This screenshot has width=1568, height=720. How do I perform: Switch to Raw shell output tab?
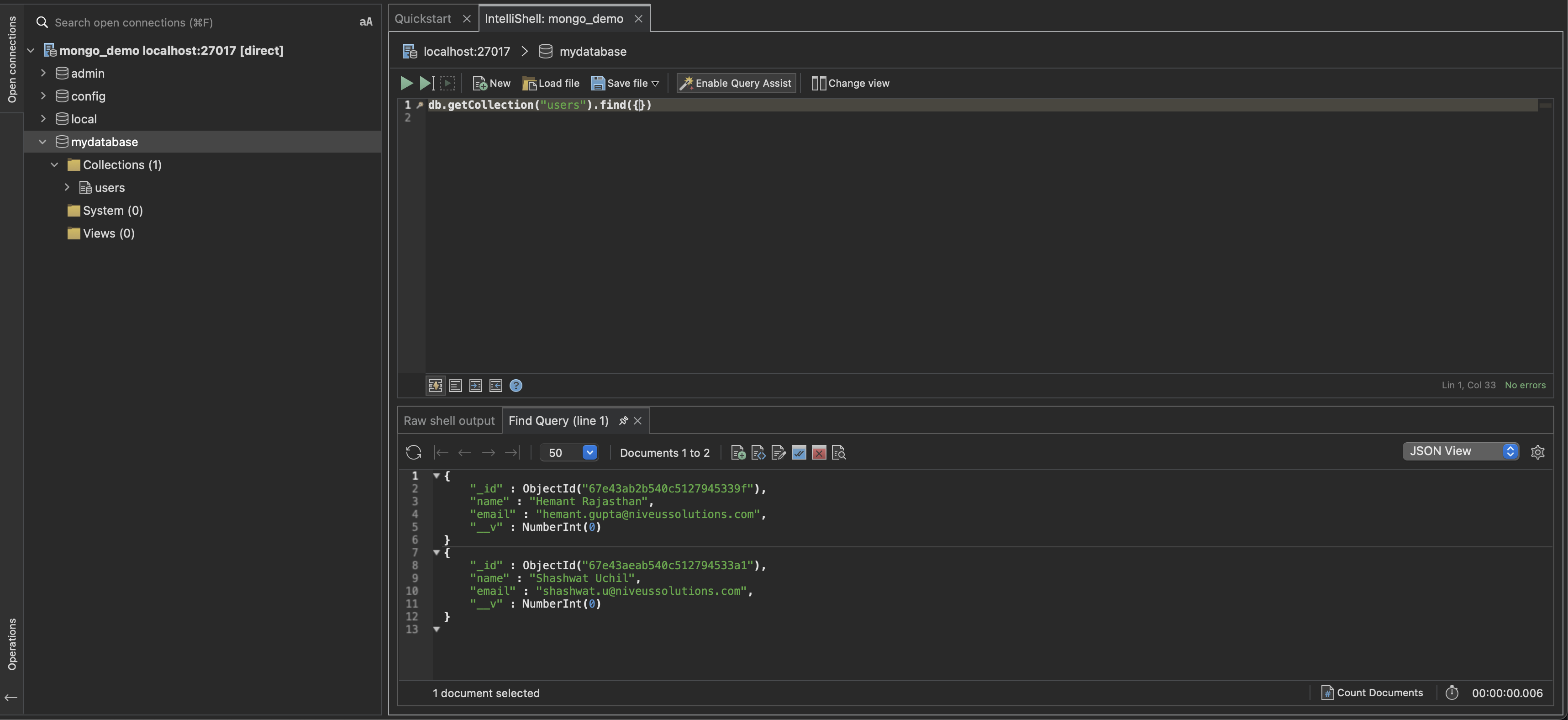coord(449,421)
